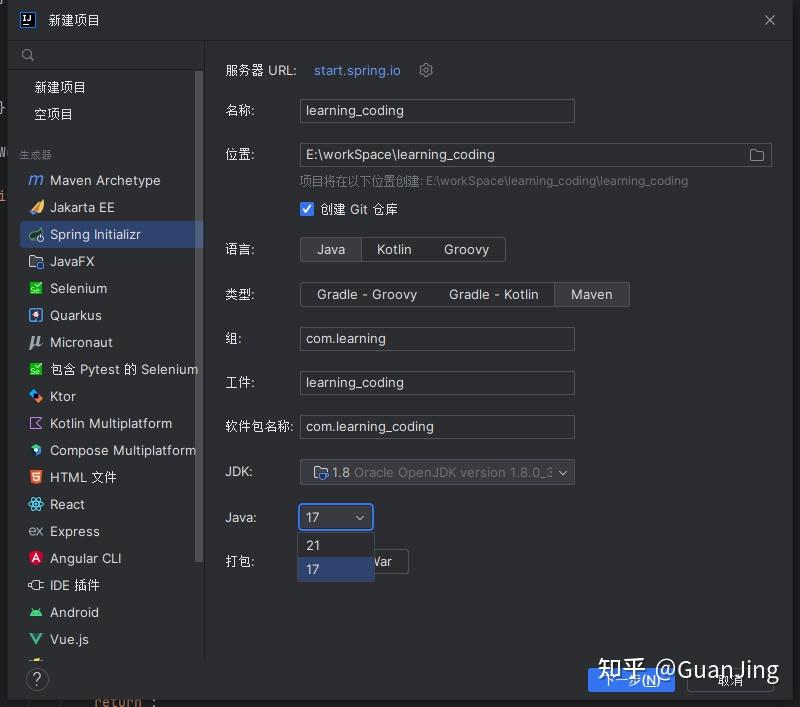800x707 pixels.
Task: Switch language to Kotlin
Action: pyautogui.click(x=395, y=249)
